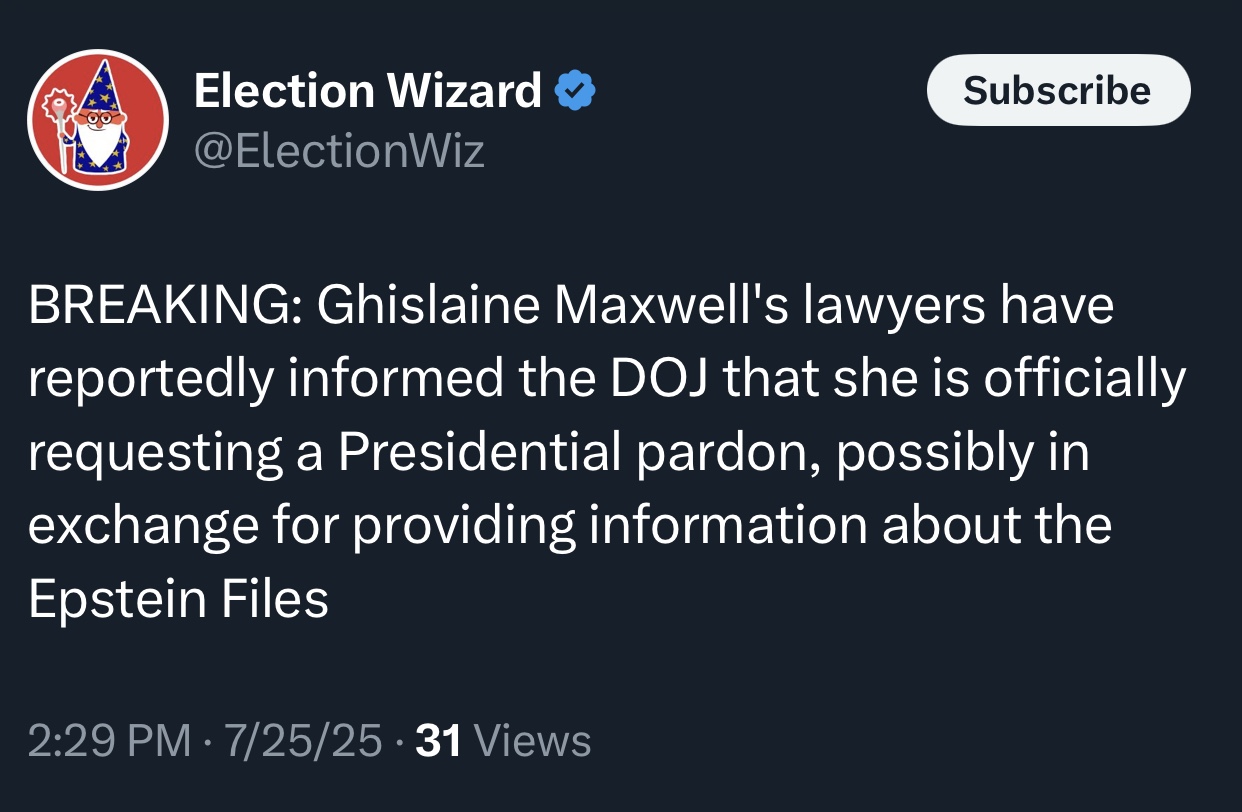
Task: Click the bold 31 view count
Action: [x=438, y=742]
